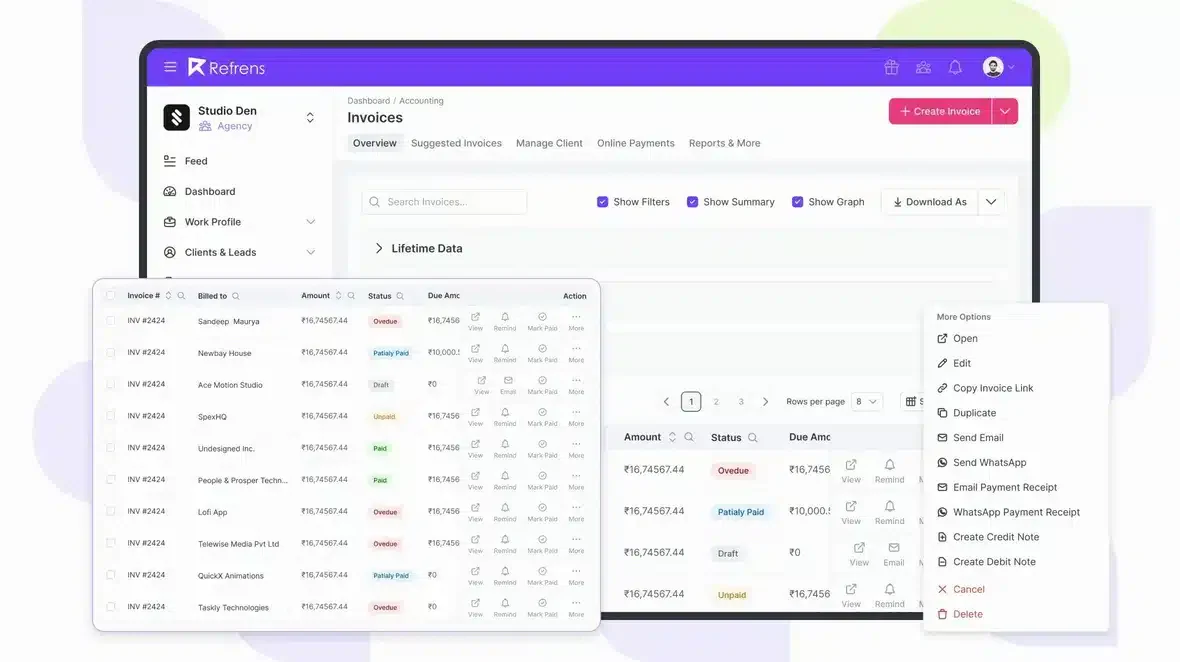Click the Download As button

click(929, 202)
